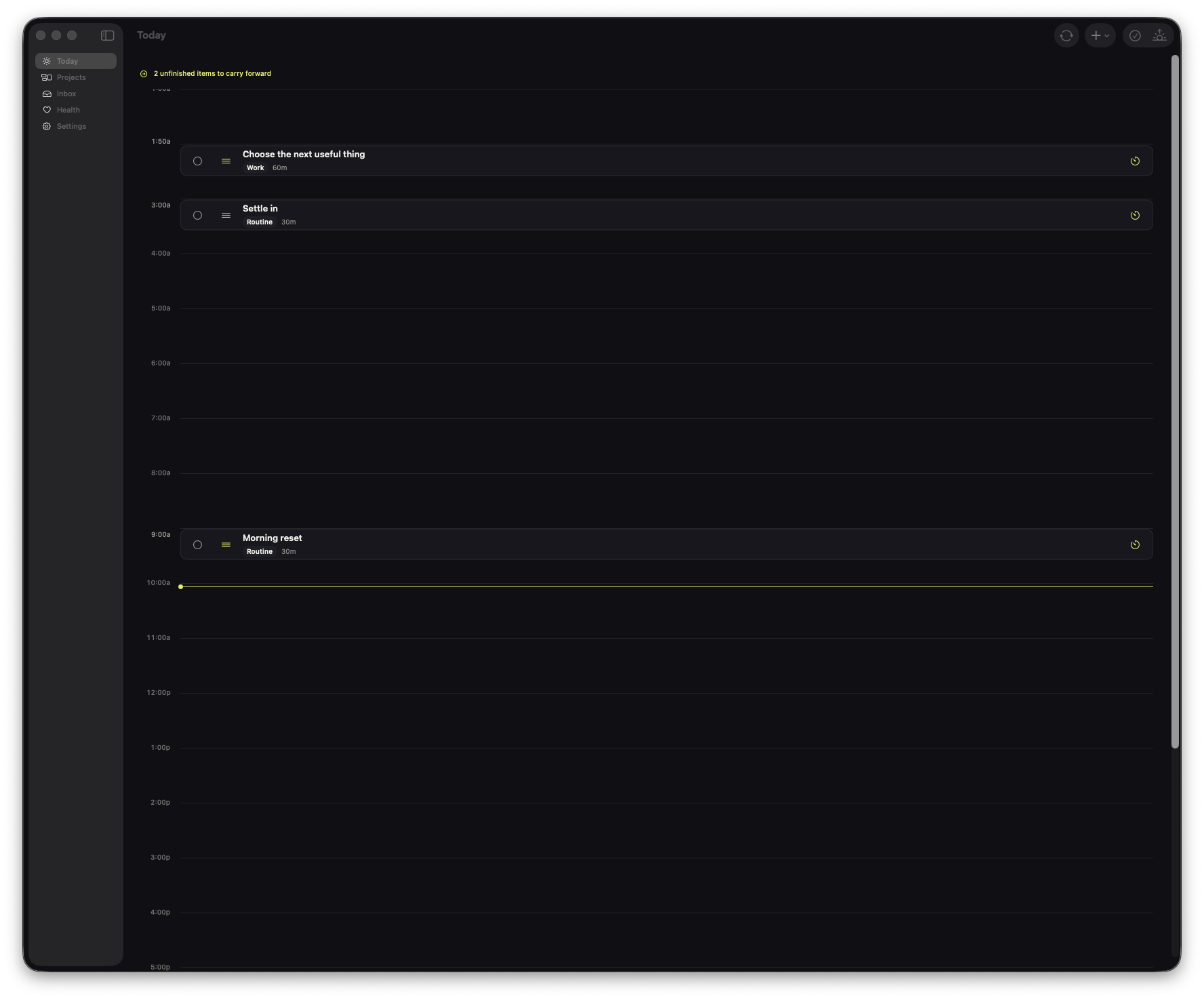The width and height of the screenshot is (1204, 1000).
Task: Open the Choose the next useful thing title
Action: point(304,155)
